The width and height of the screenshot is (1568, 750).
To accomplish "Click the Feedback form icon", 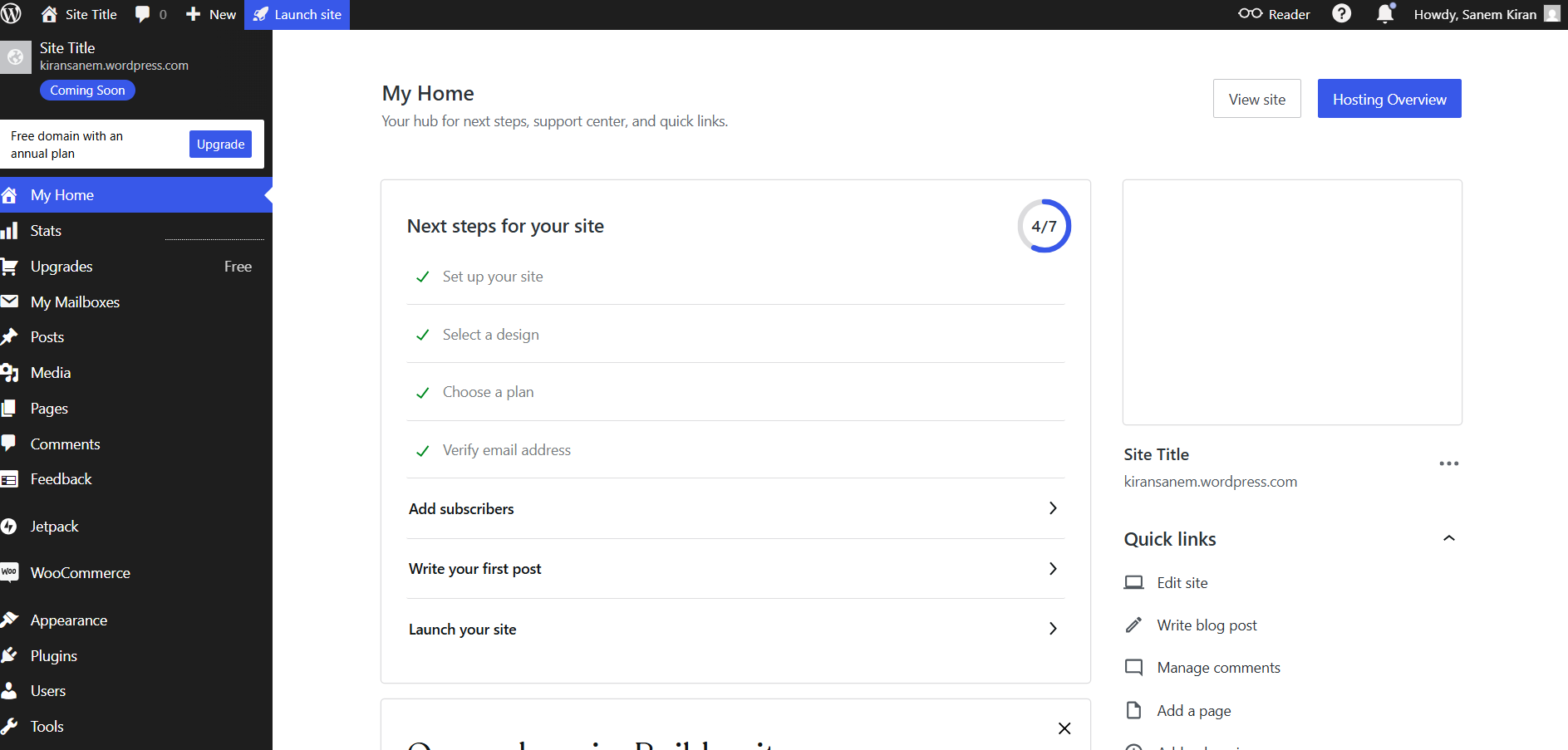I will point(10,479).
